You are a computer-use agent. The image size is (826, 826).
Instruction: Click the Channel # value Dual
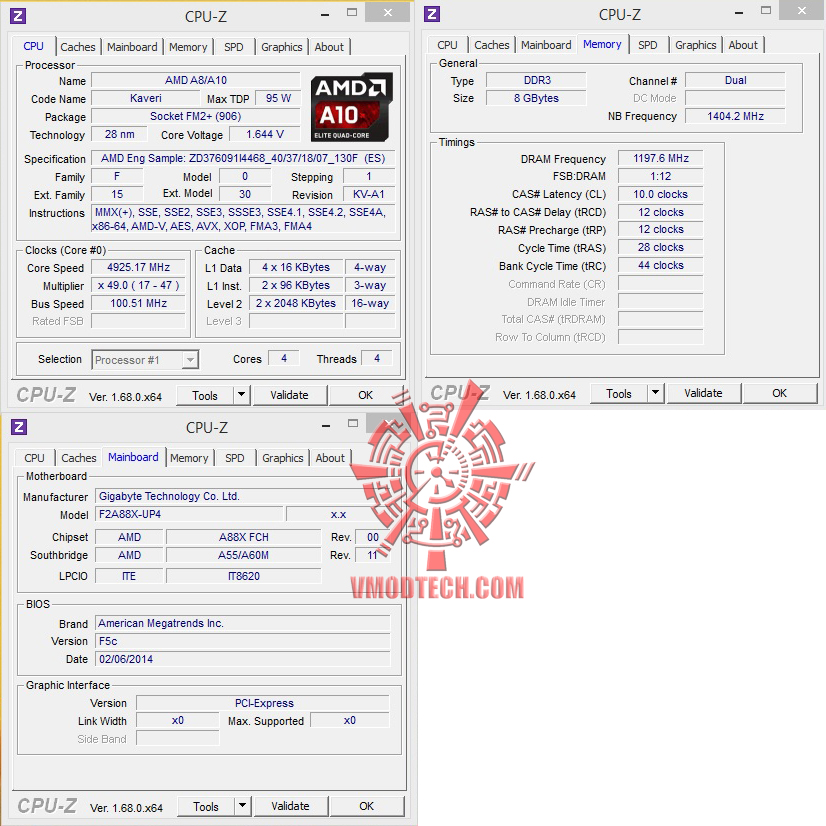click(x=735, y=81)
